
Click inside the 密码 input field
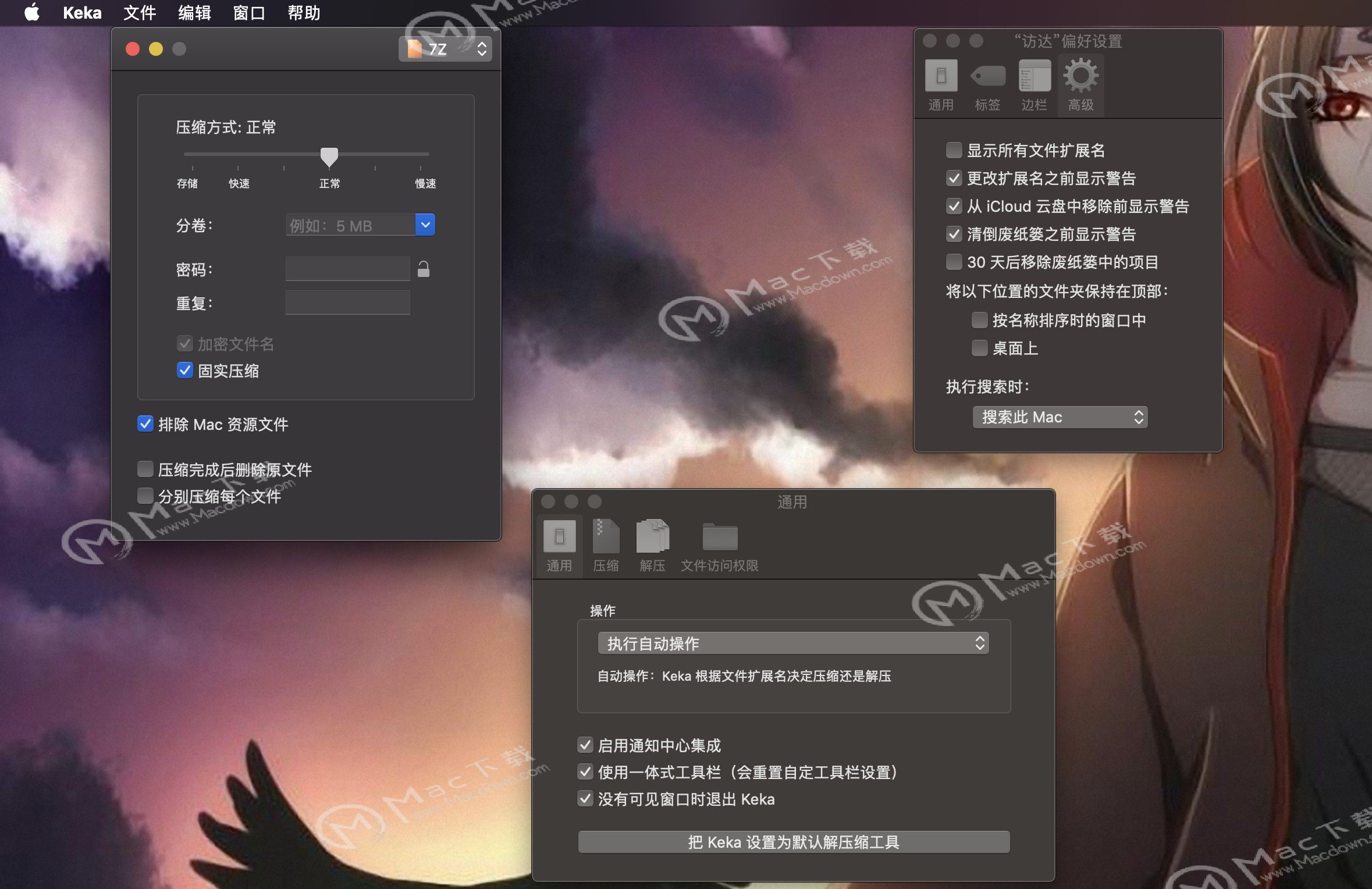coord(347,269)
